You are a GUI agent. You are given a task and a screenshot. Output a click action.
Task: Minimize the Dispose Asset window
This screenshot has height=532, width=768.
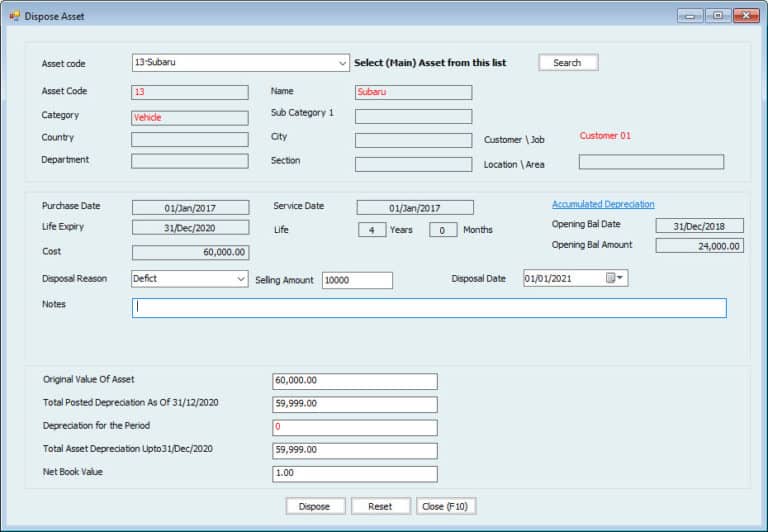point(690,15)
